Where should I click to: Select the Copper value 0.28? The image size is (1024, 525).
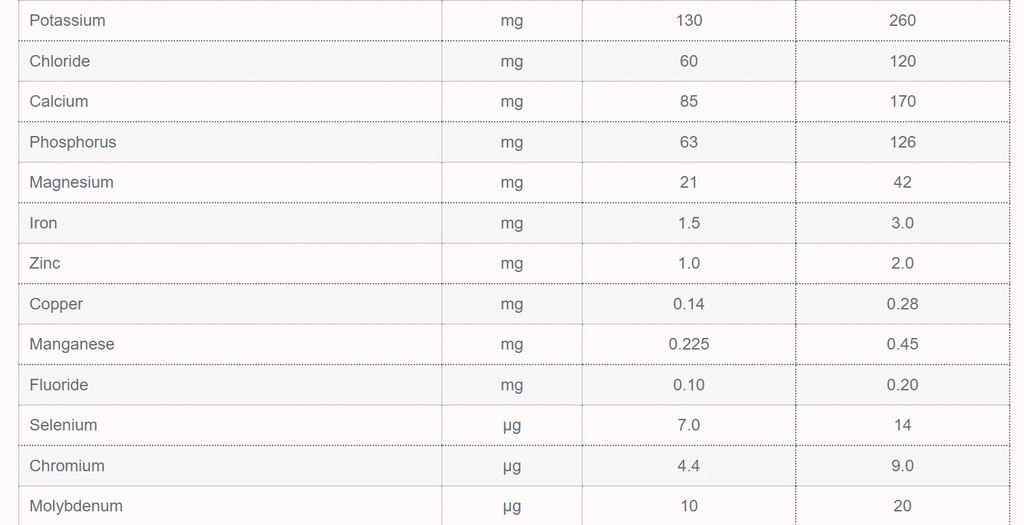pos(902,304)
